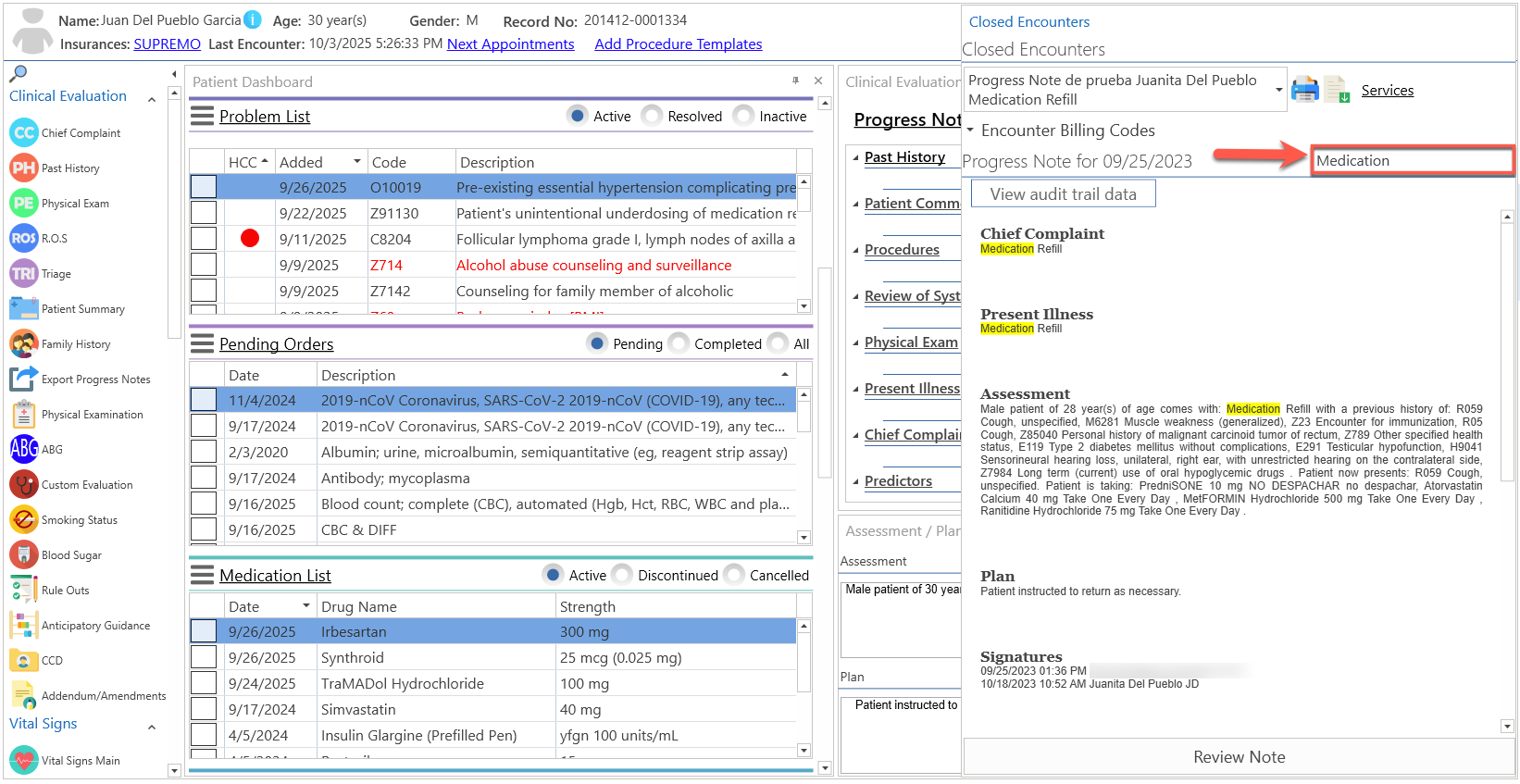Collapse the Vital Signs sidebar group
The image size is (1520, 784).
pos(152,728)
